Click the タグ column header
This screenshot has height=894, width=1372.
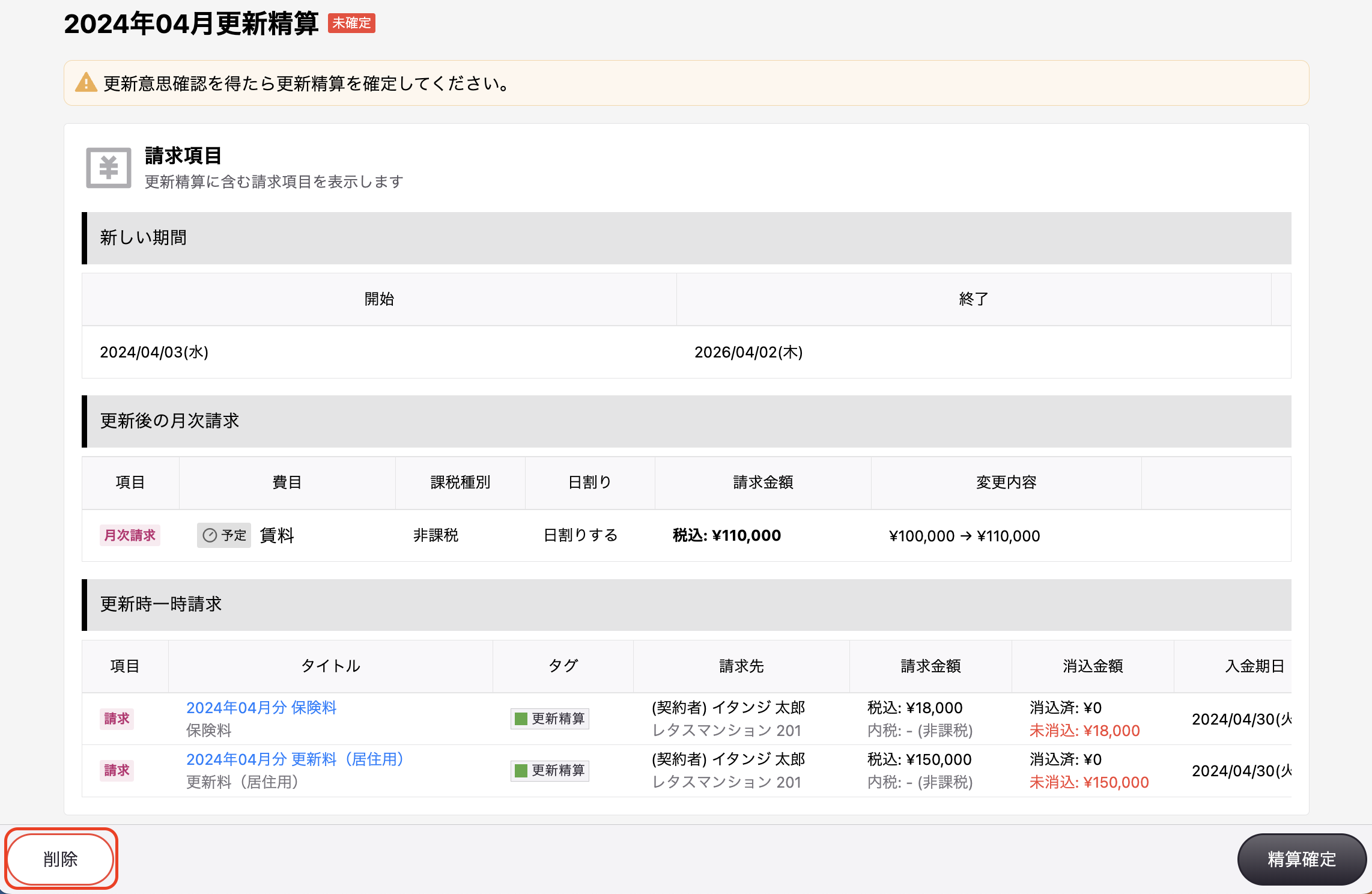tap(563, 666)
